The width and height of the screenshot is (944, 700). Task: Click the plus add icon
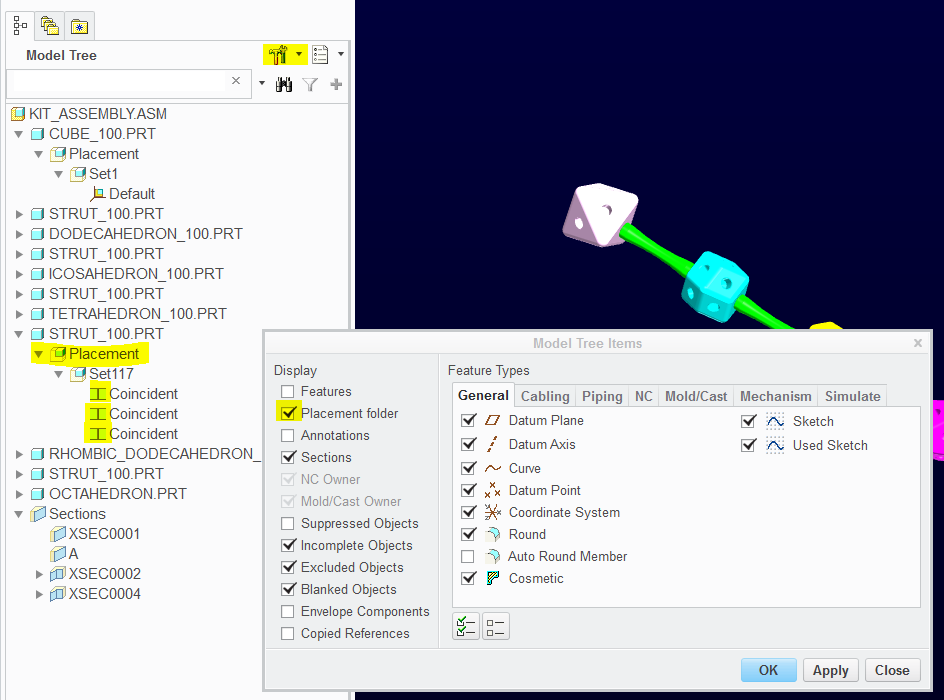pos(336,84)
